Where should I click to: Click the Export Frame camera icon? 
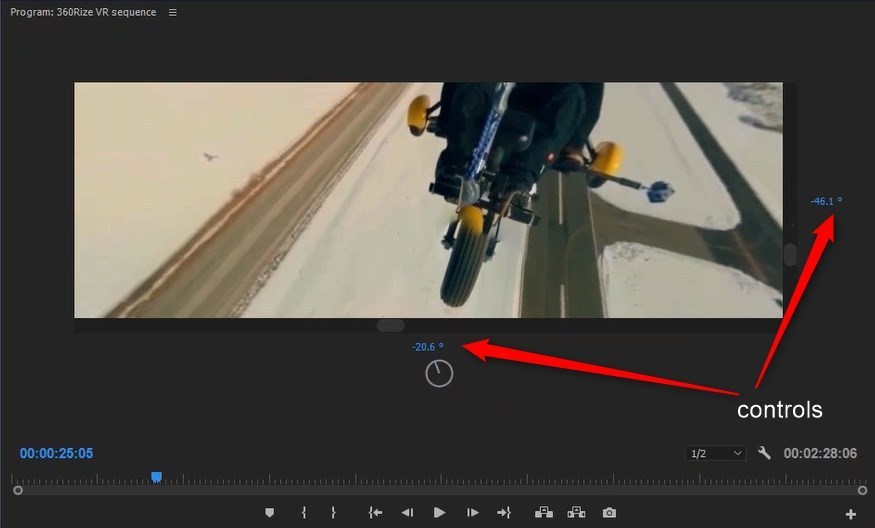click(x=609, y=512)
